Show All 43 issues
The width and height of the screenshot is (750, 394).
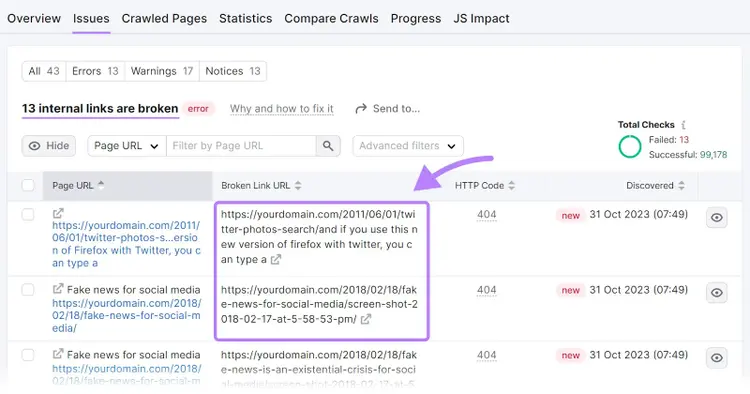pyautogui.click(x=44, y=71)
